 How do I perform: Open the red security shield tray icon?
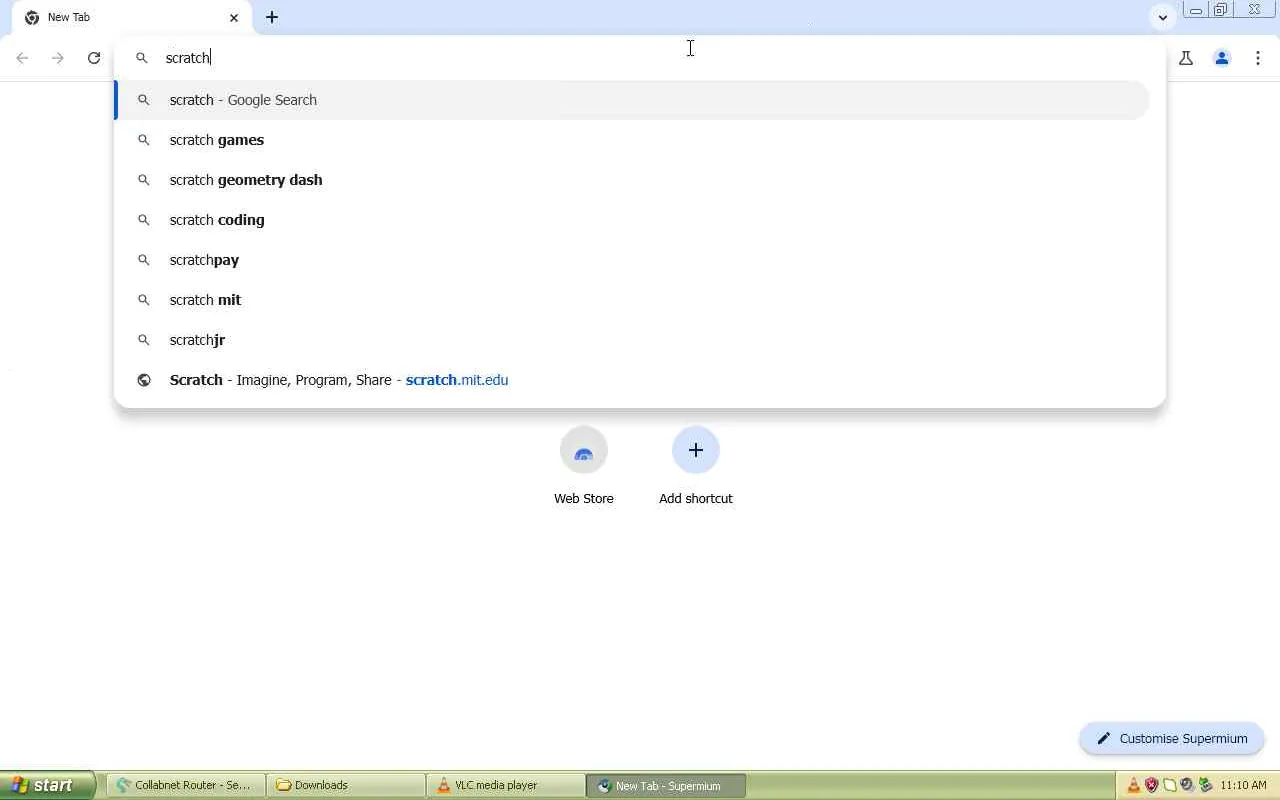(1151, 785)
